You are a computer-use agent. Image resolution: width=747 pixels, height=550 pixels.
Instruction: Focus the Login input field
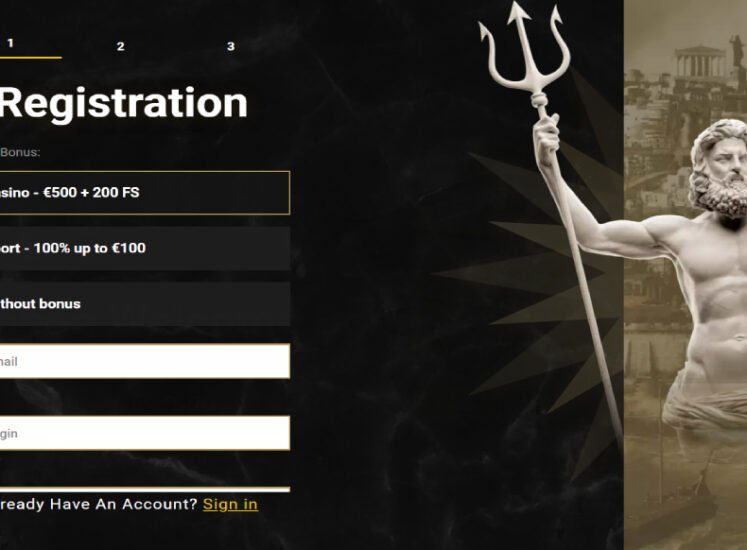coord(144,433)
